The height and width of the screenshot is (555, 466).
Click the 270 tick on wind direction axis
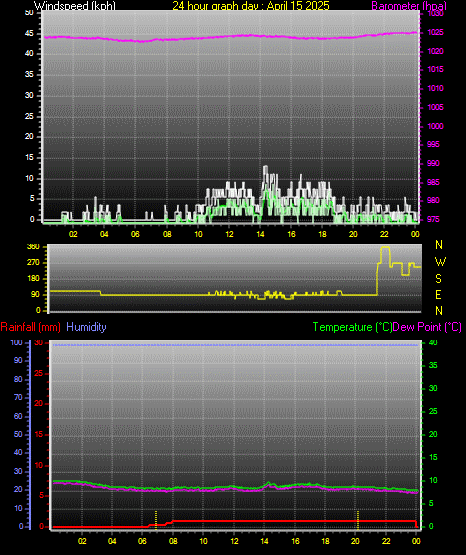click(x=33, y=263)
